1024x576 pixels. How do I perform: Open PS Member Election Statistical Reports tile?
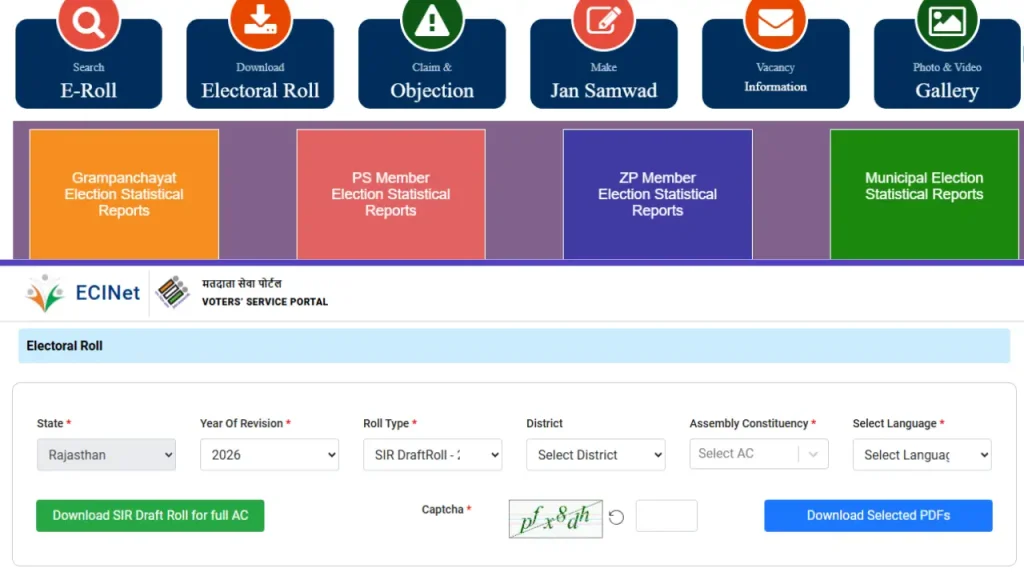point(391,194)
